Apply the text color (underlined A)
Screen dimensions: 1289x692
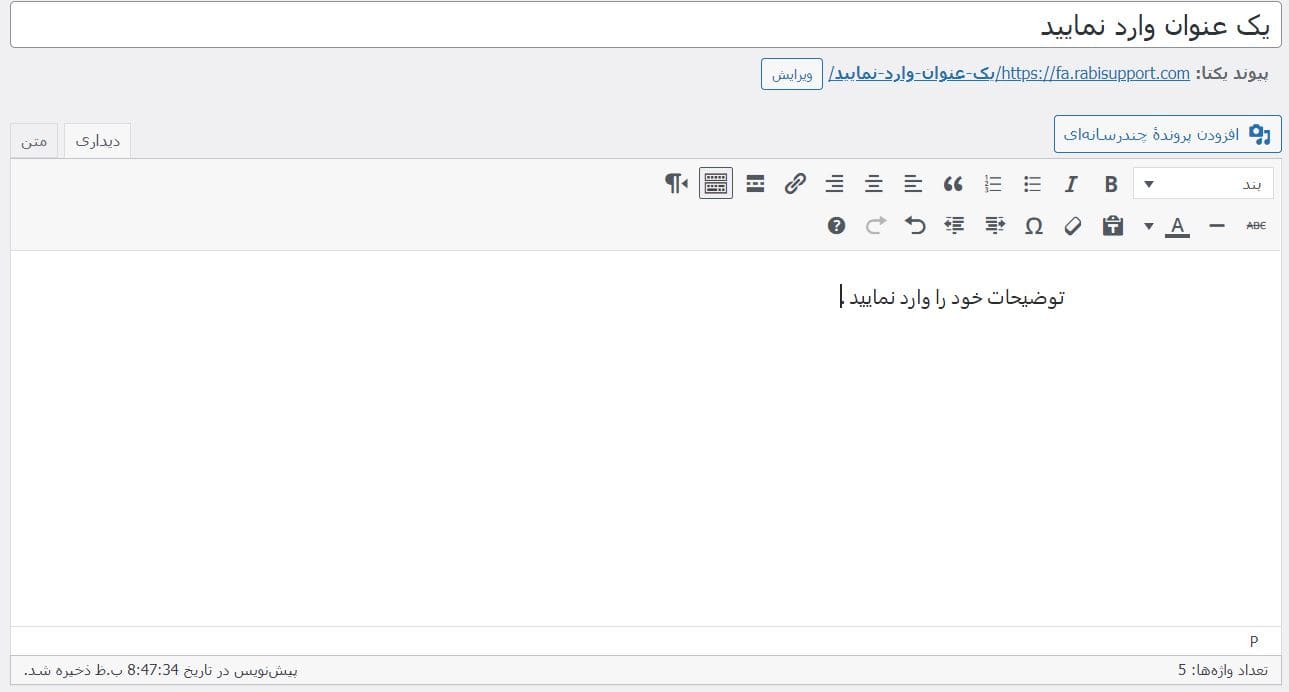(x=1178, y=226)
